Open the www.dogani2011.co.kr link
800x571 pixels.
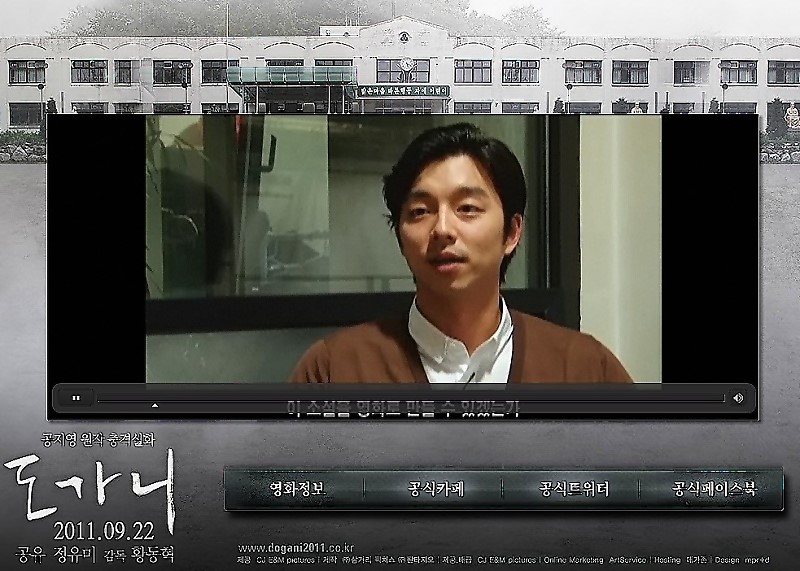(296, 548)
